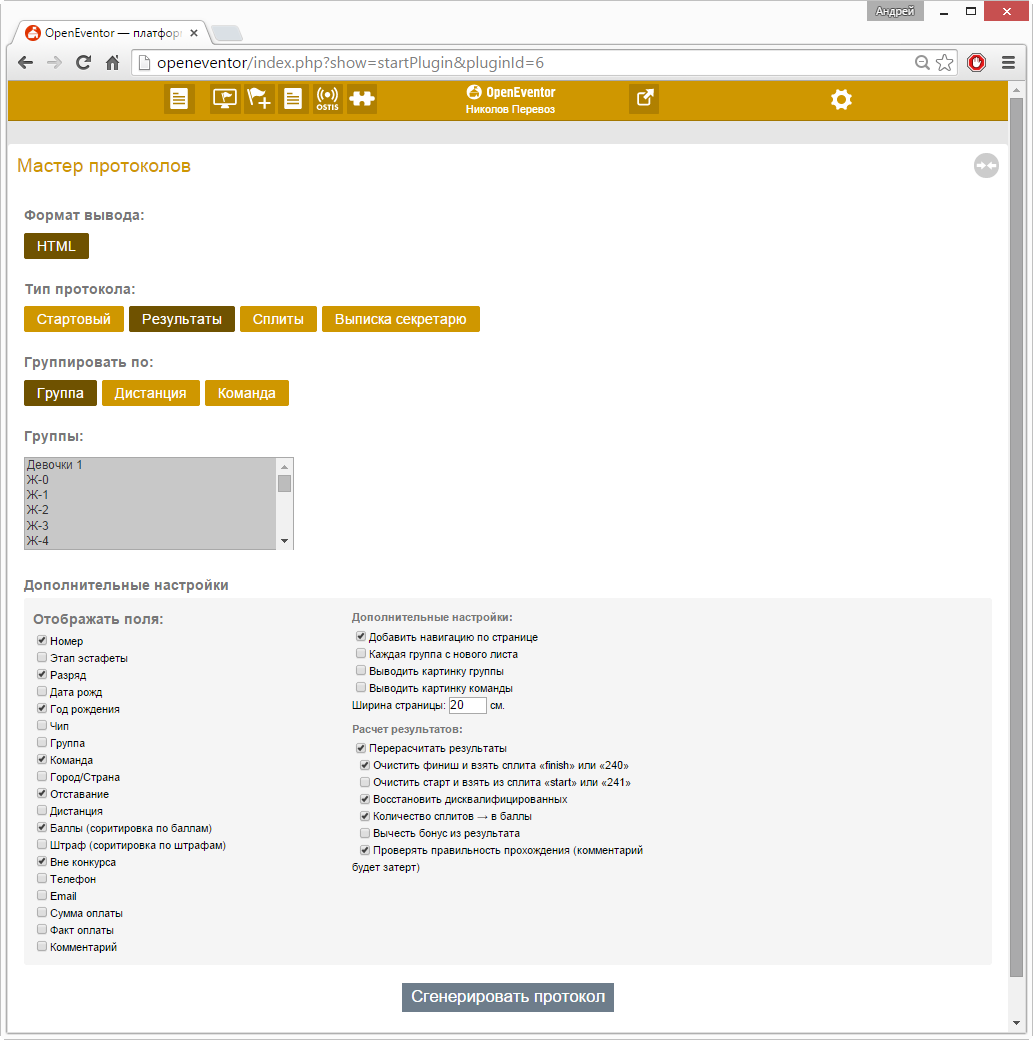Enable the Комментарий checkbox
The height and width of the screenshot is (1040, 1033).
click(42, 946)
